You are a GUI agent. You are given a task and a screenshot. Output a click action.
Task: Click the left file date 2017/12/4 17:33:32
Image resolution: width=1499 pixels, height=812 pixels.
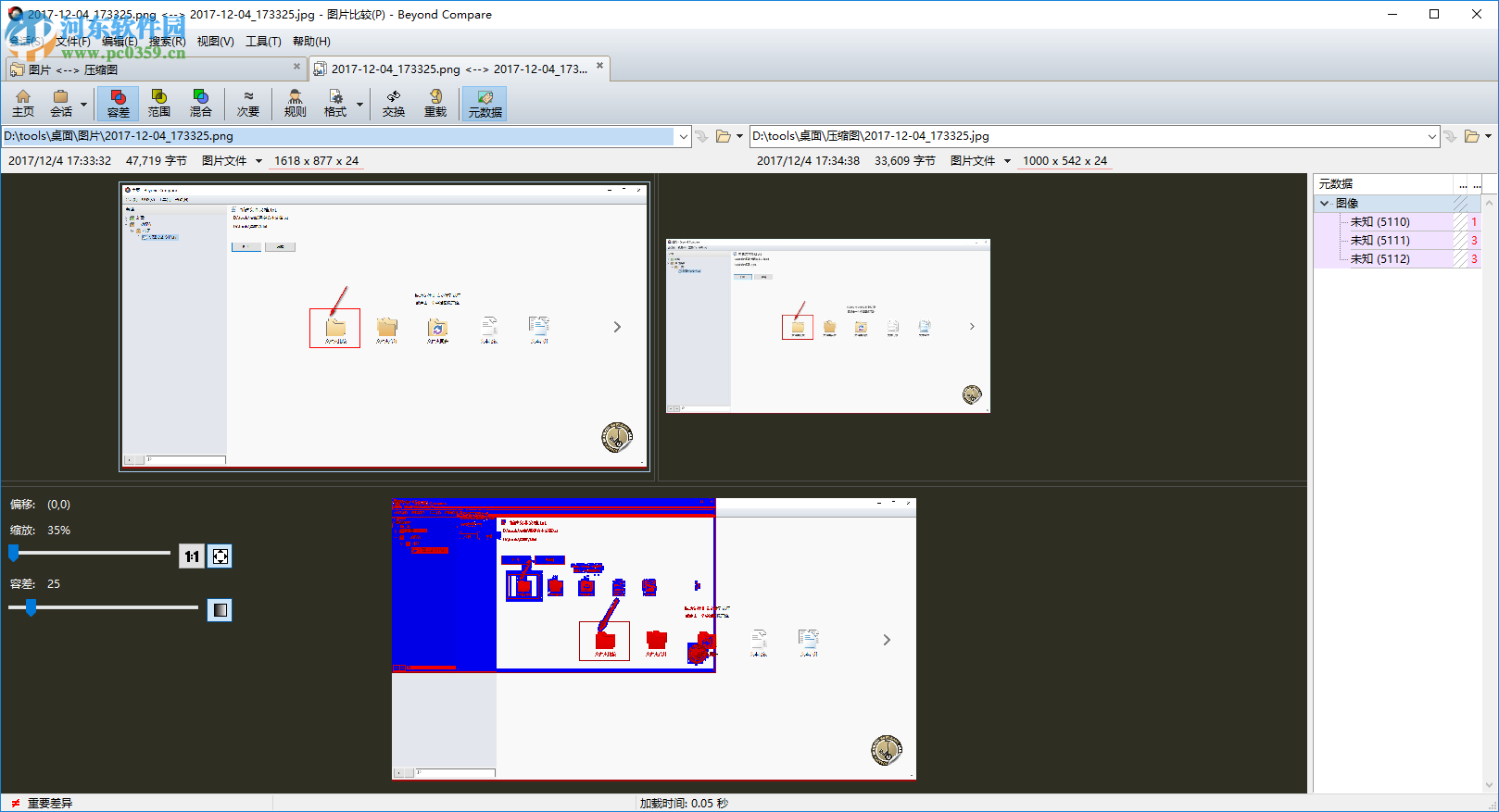[59, 161]
